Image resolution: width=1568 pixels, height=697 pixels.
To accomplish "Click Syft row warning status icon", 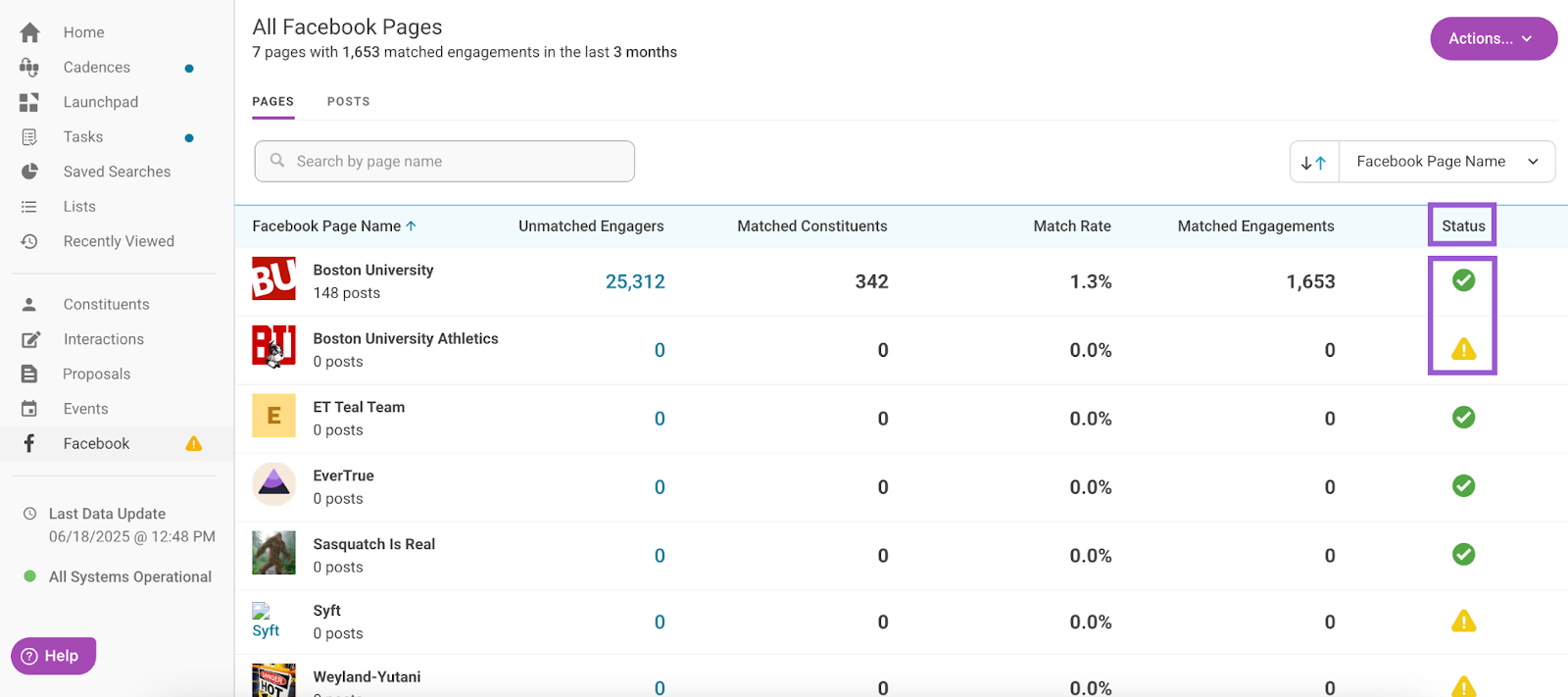I will click(x=1463, y=621).
